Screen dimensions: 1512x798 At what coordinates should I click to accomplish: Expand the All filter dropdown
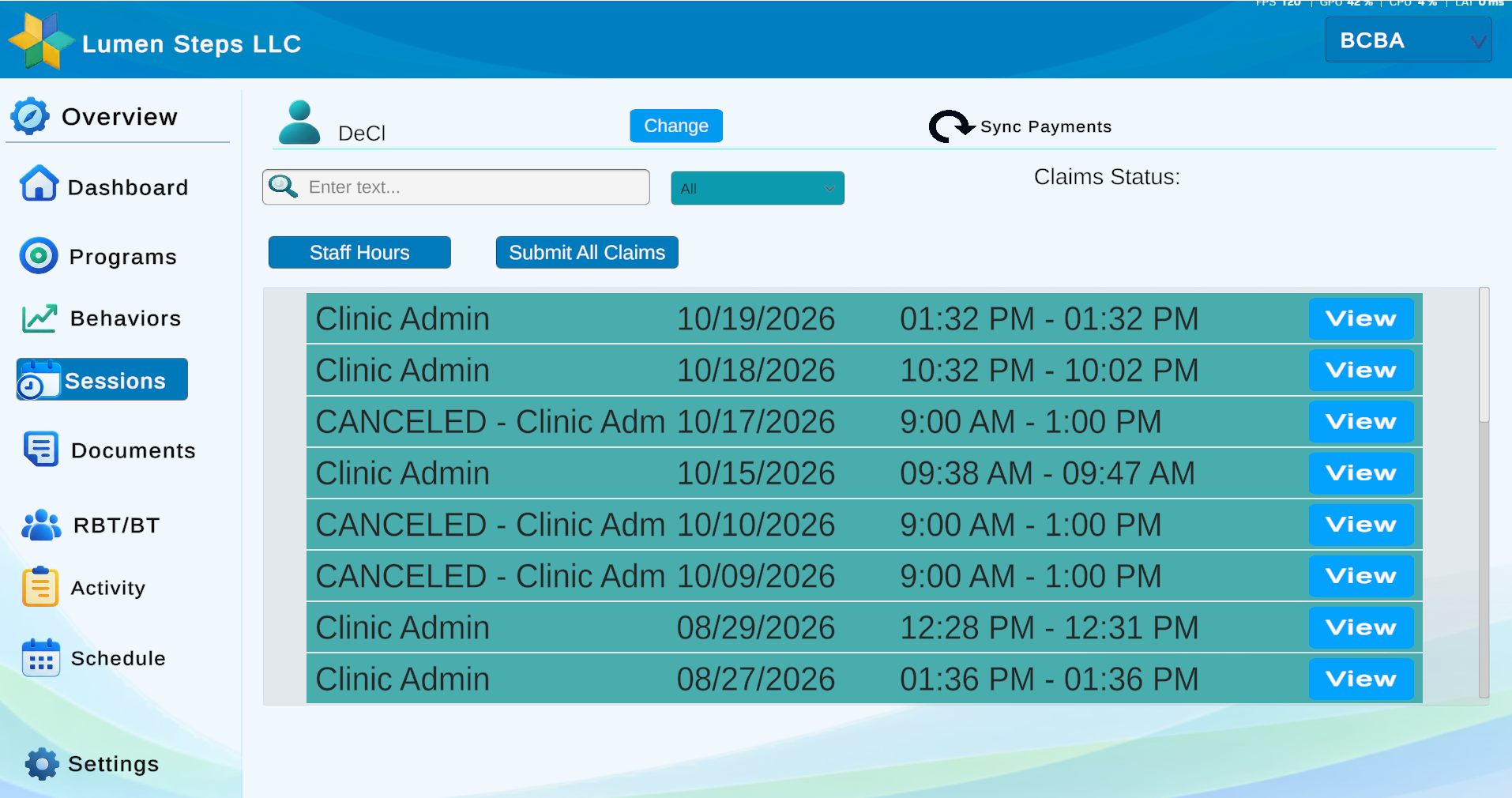758,188
